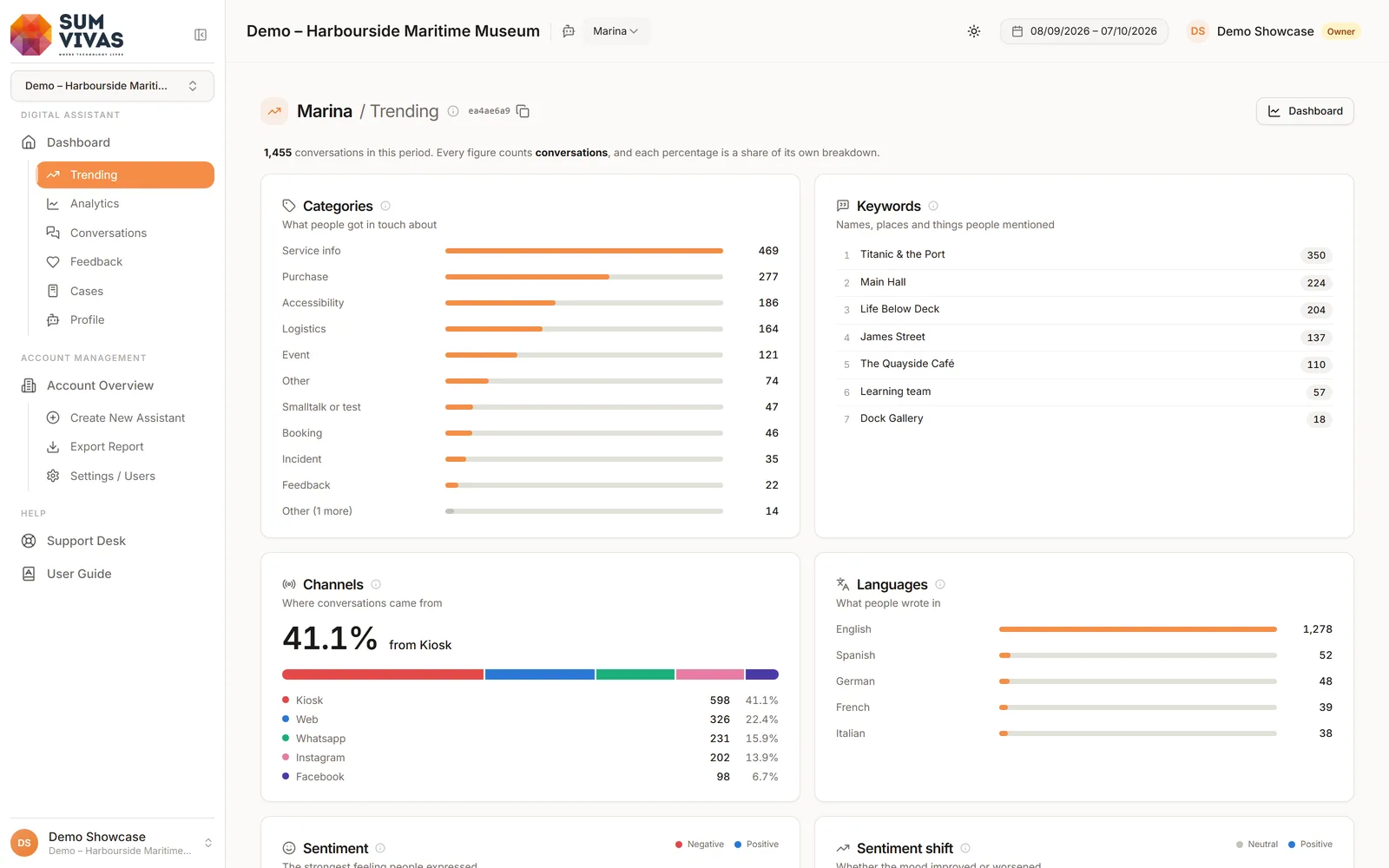Toggle the light/dark theme sun icon

click(x=974, y=31)
